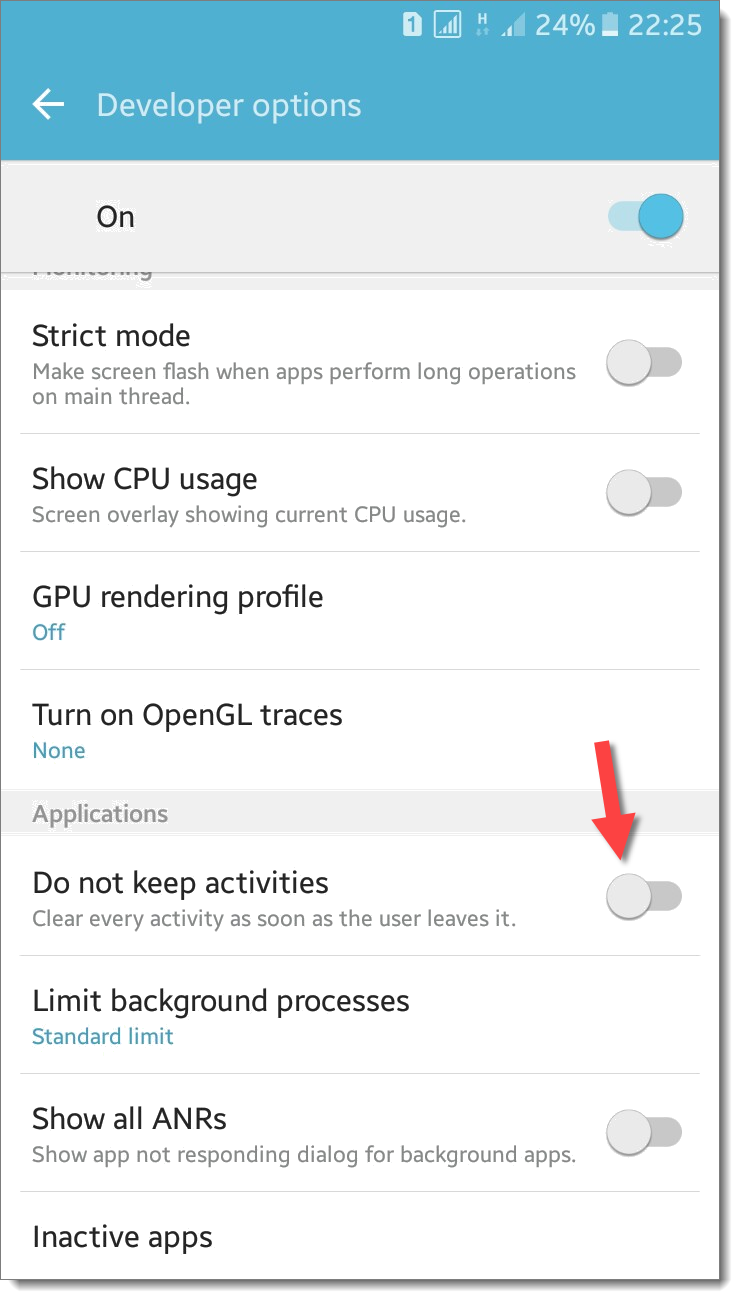Tap the back arrow icon
The width and height of the screenshot is (740, 1300).
(x=48, y=105)
